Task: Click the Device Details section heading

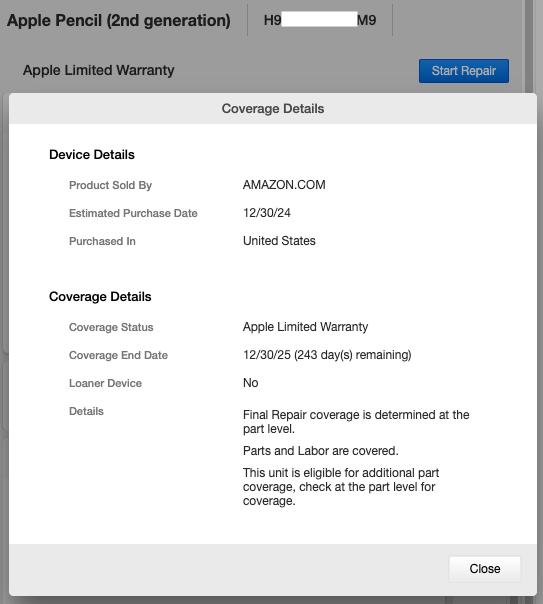Action: 92,154
